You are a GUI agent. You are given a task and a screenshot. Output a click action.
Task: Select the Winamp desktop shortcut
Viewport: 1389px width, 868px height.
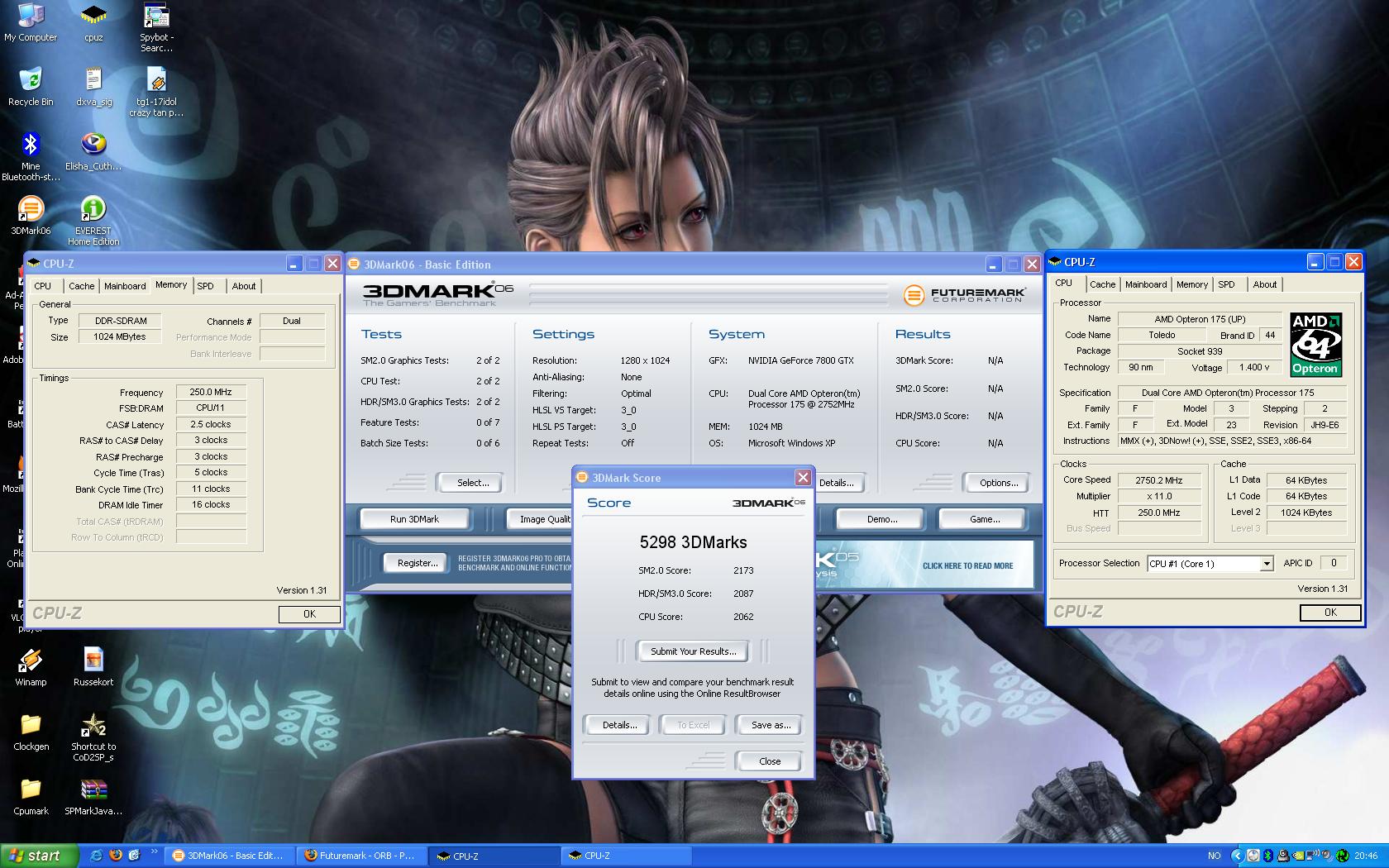[31, 667]
